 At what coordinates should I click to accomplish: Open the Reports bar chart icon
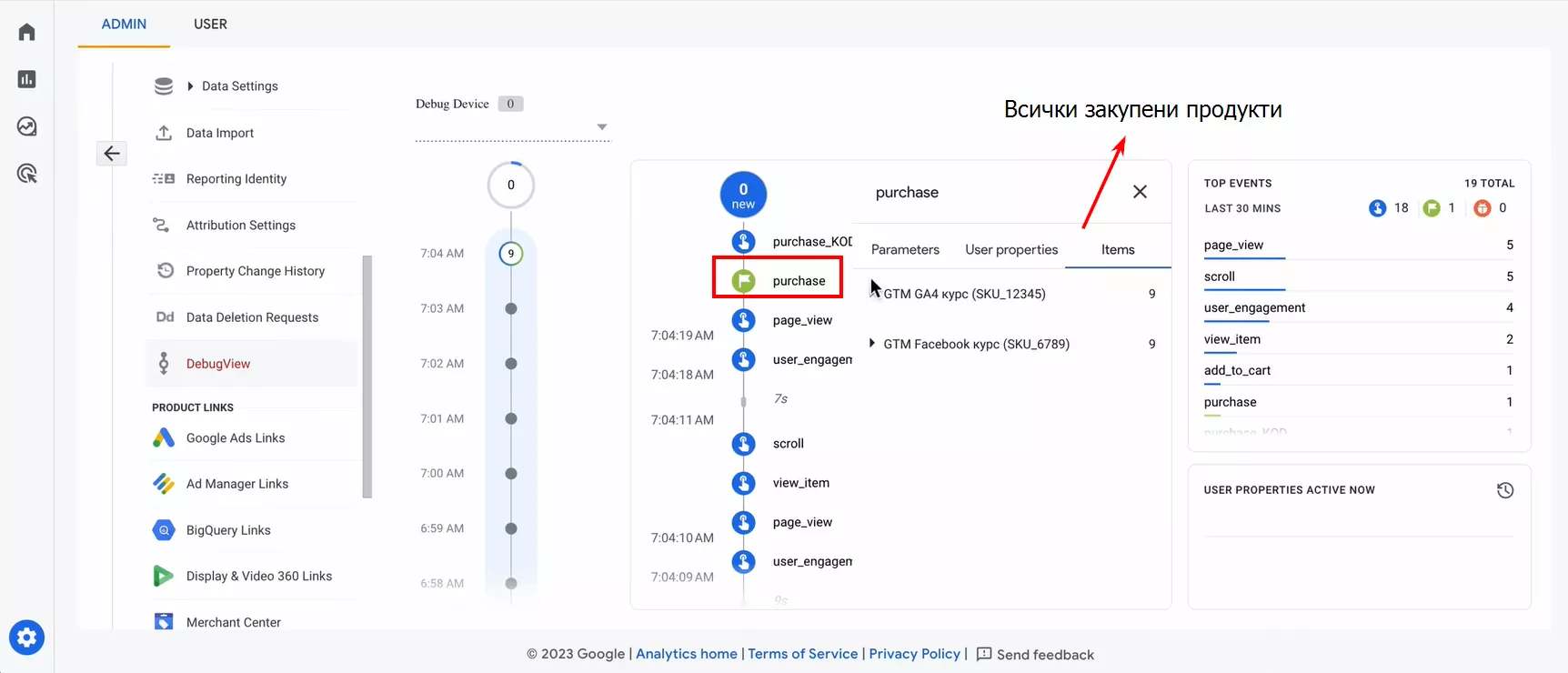tap(27, 79)
